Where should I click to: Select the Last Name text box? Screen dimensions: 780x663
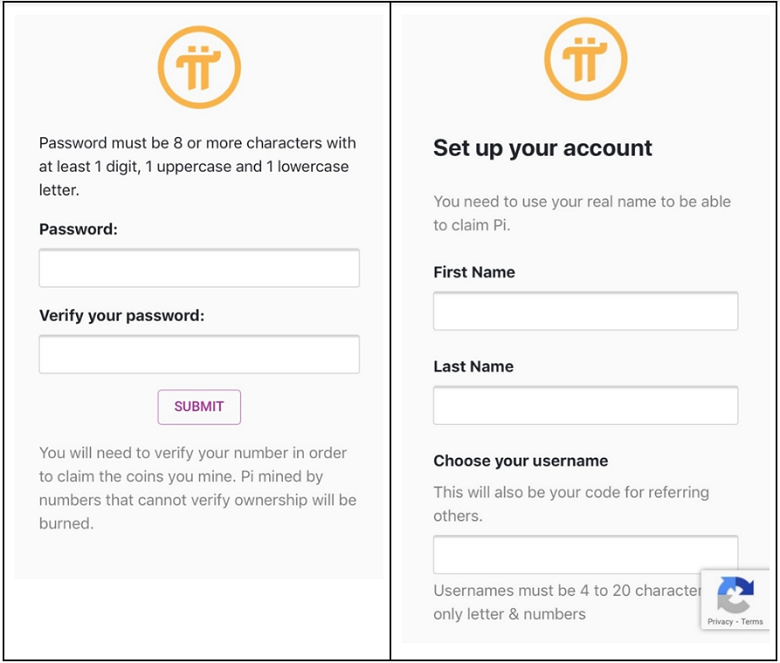click(585, 406)
